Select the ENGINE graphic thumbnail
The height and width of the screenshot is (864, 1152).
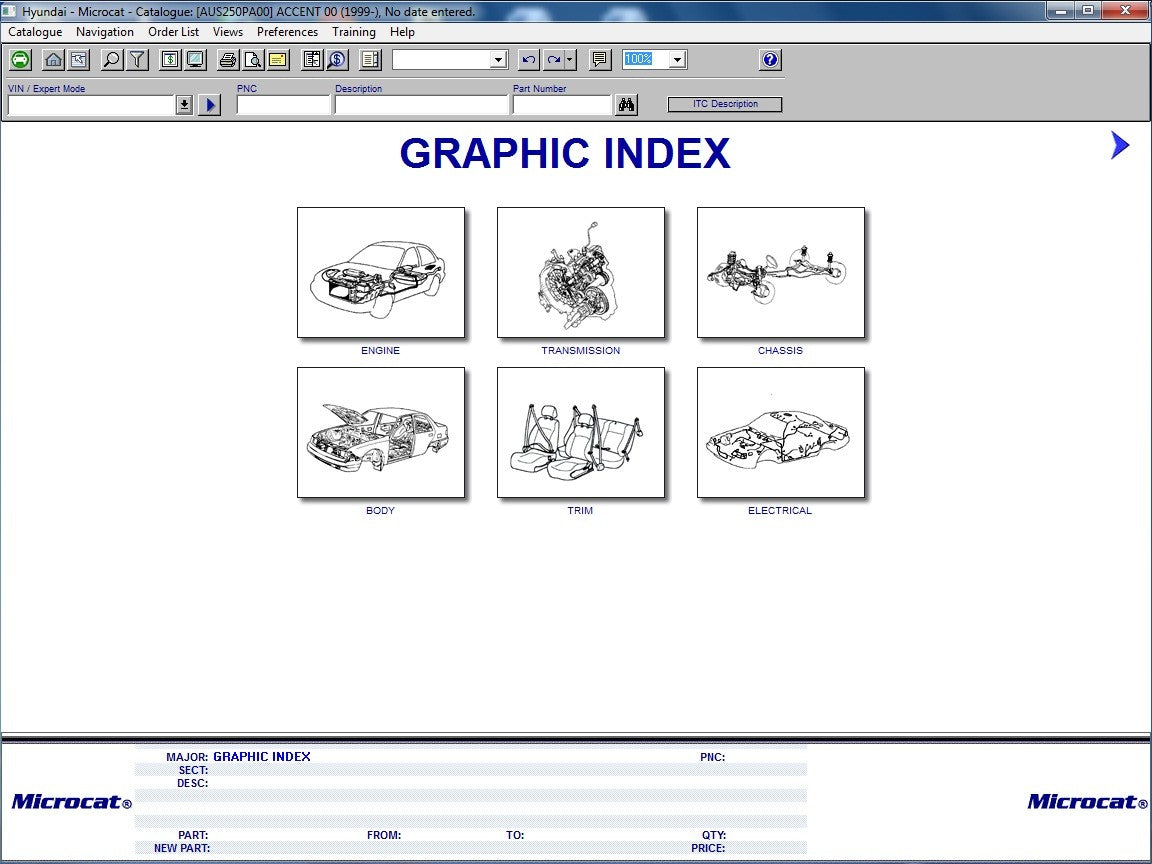click(381, 273)
